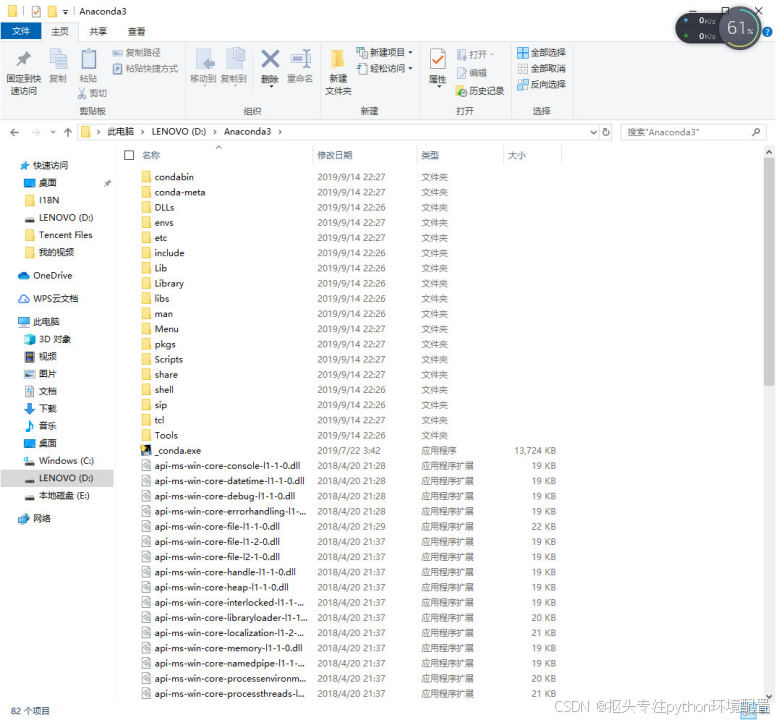Click the Move to (移动到) icon
776x720 pixels.
point(203,60)
